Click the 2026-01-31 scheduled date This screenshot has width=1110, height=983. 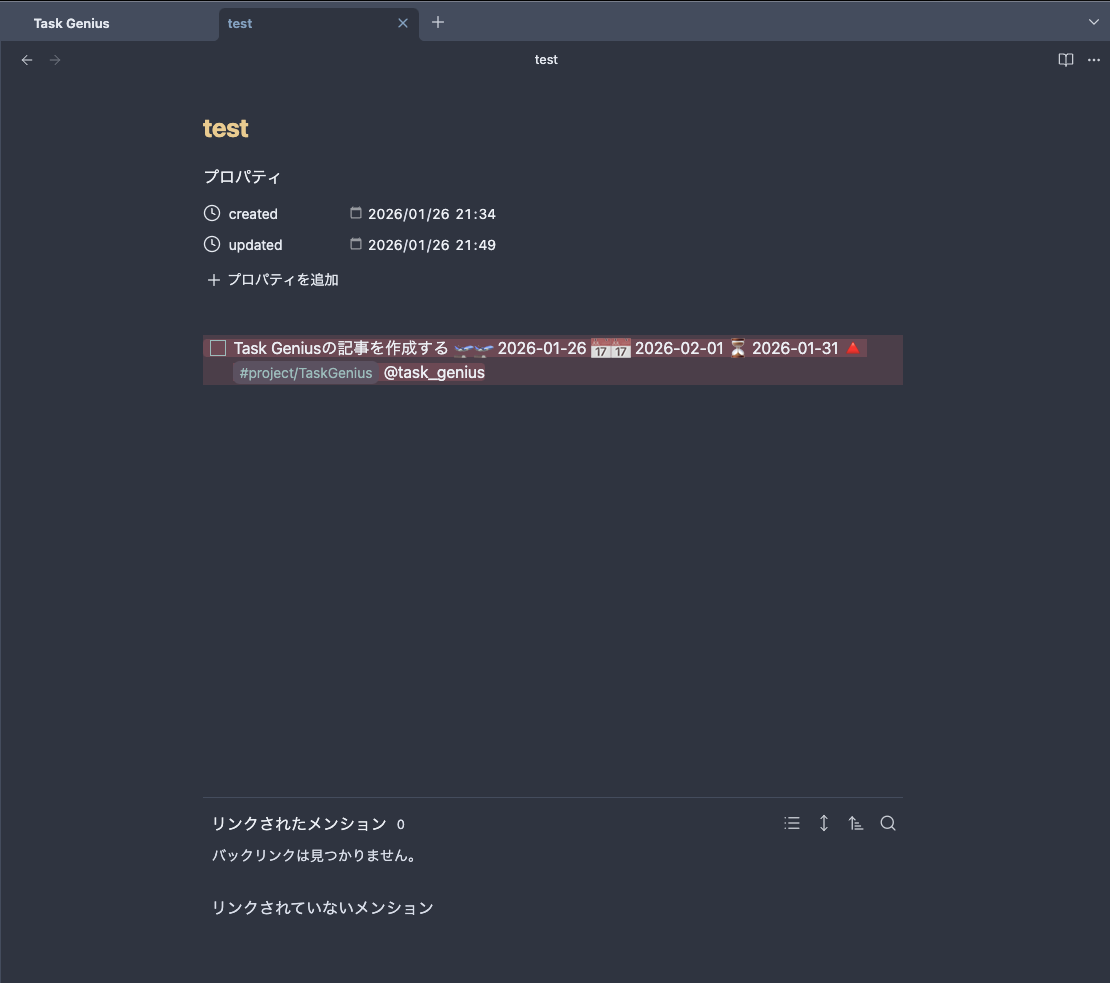coord(795,348)
